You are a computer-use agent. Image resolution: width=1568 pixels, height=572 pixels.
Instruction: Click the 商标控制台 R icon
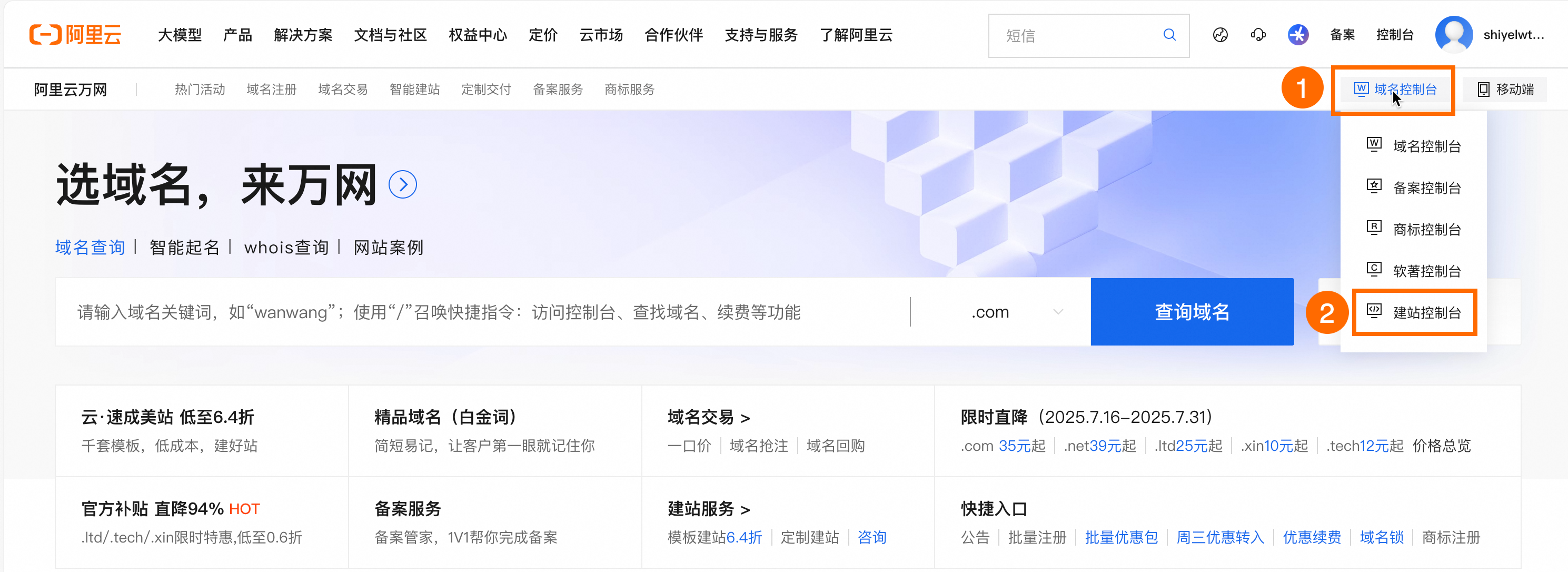1374,228
